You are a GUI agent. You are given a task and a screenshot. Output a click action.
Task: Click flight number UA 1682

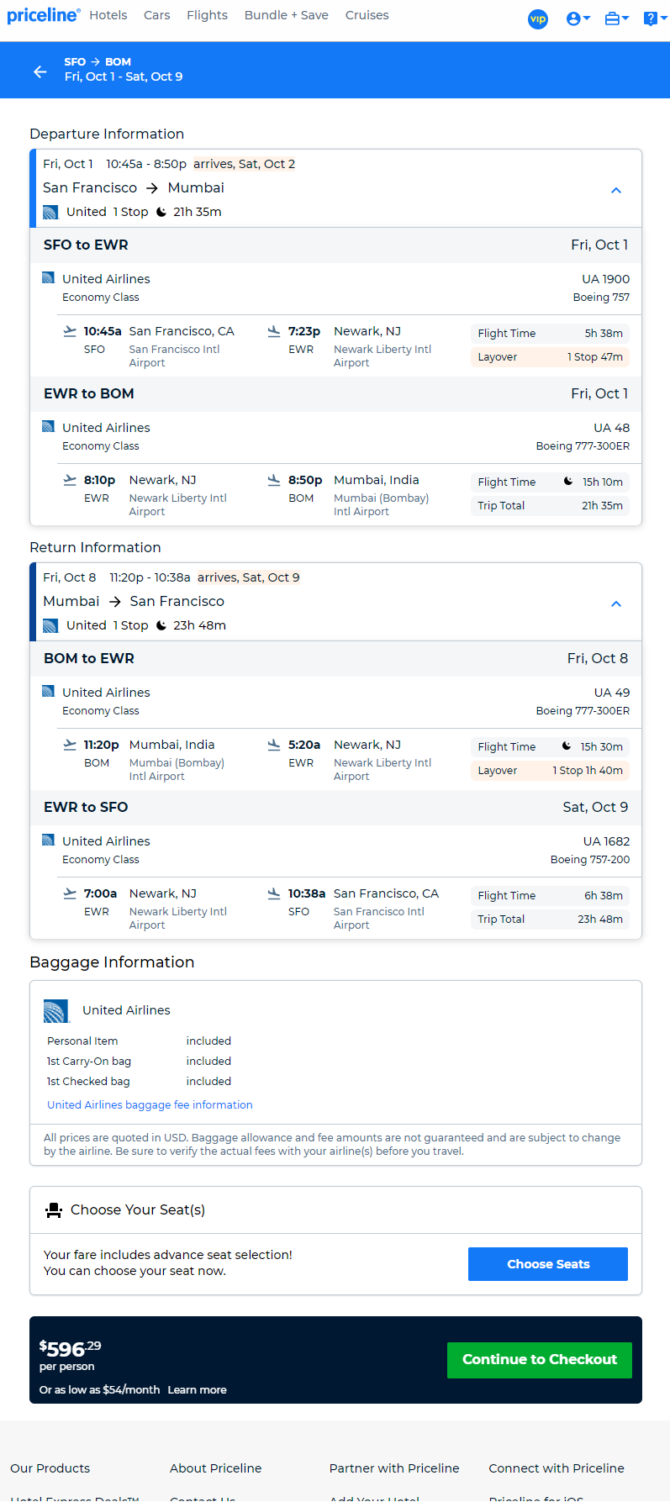pos(607,842)
